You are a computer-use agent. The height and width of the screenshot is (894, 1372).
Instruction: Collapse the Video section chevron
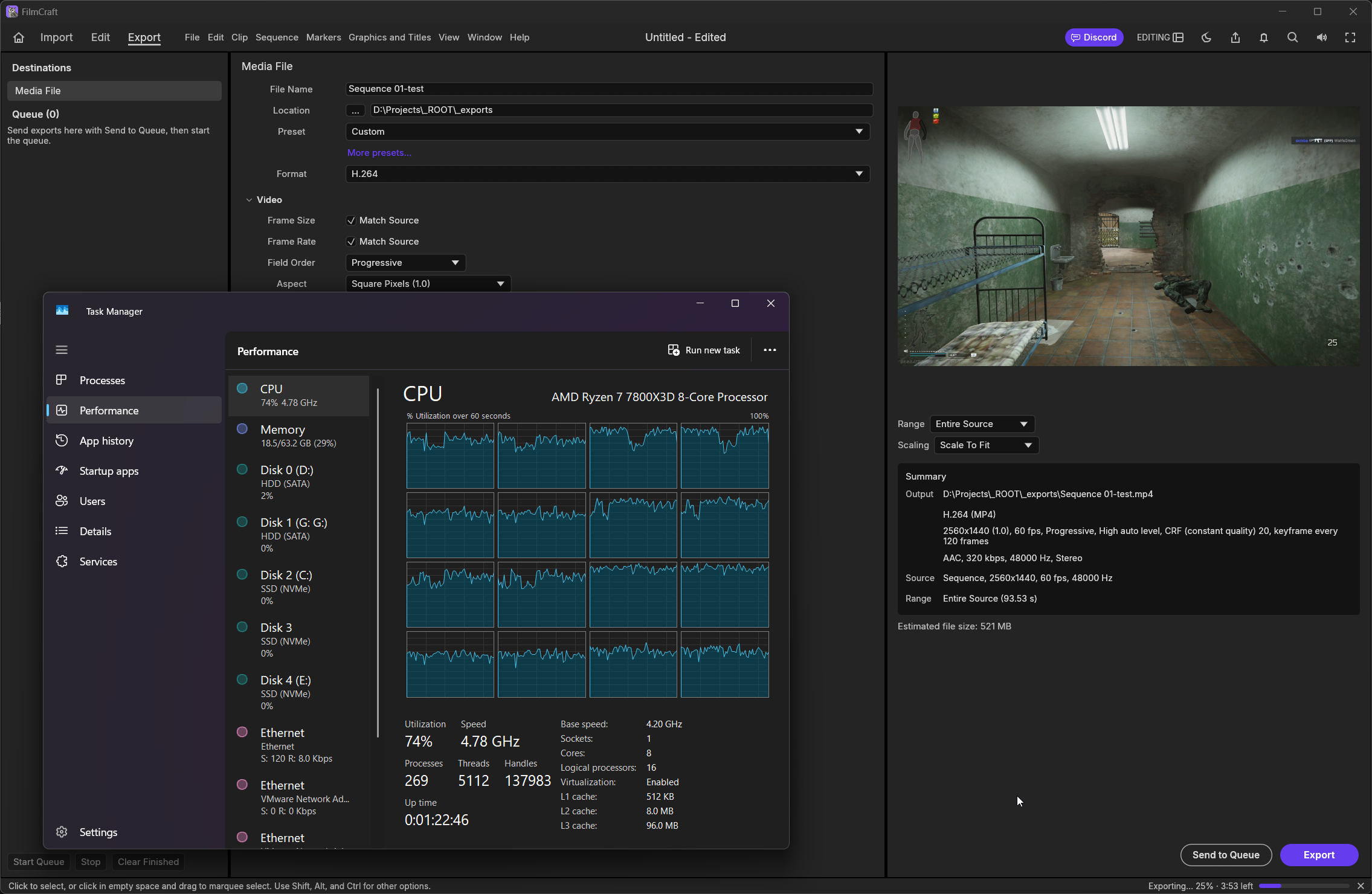click(249, 200)
